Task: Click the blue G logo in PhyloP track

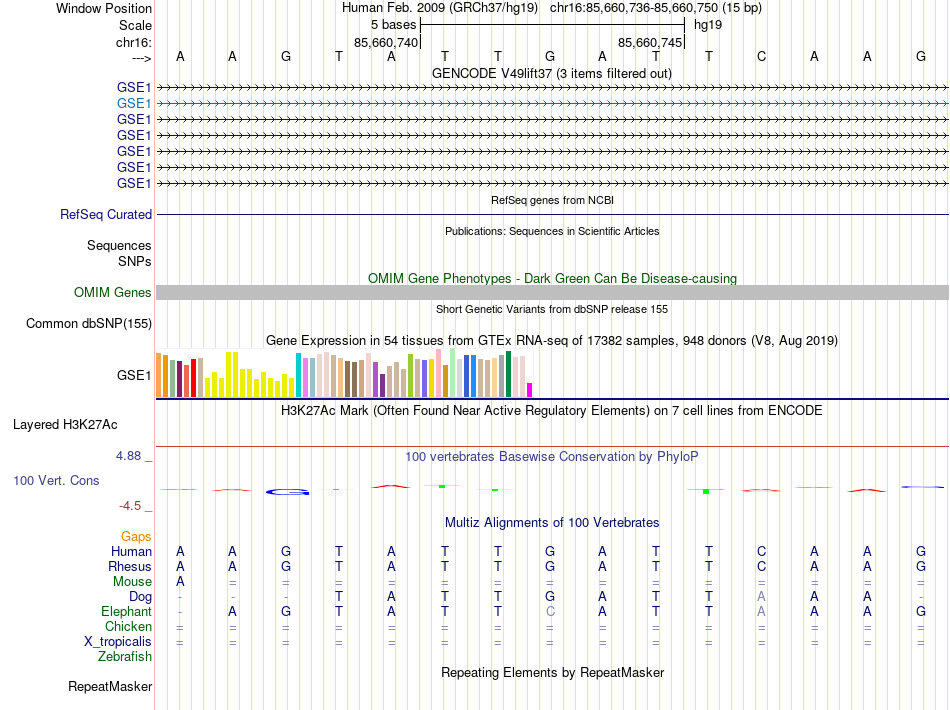Action: point(287,492)
